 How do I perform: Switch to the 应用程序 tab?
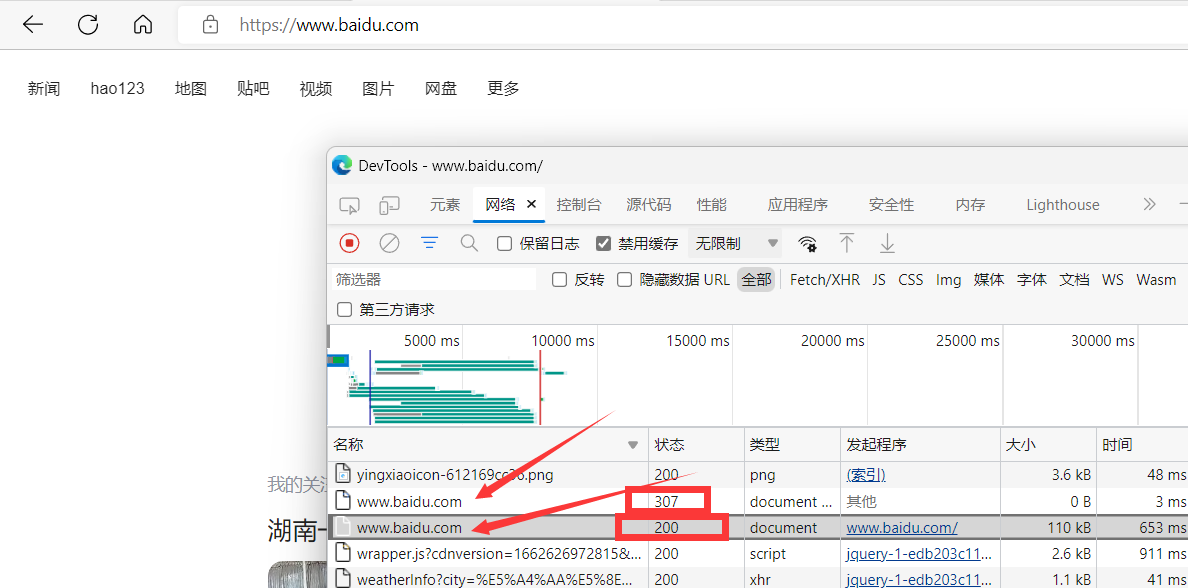798,205
